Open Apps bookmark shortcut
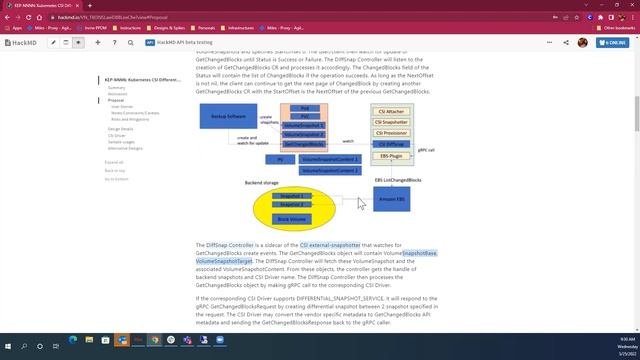 (x=13, y=28)
